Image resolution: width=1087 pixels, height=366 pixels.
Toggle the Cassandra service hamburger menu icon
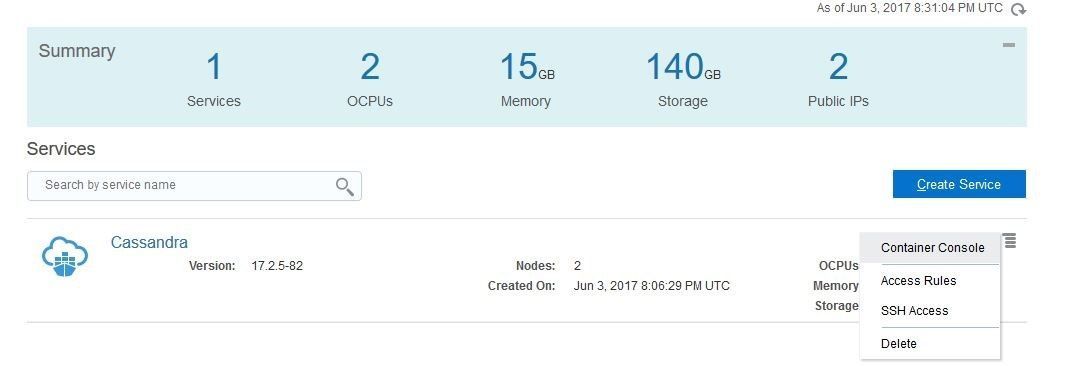(1010, 241)
